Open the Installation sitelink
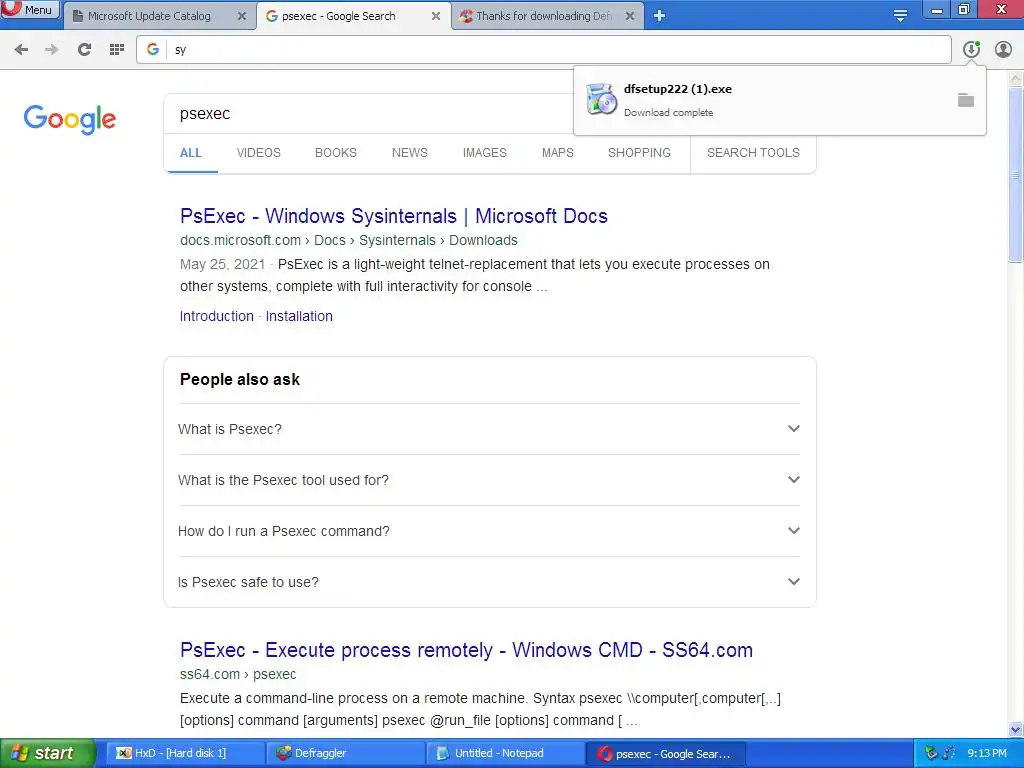Screen dimensions: 1024x768 coord(299,316)
